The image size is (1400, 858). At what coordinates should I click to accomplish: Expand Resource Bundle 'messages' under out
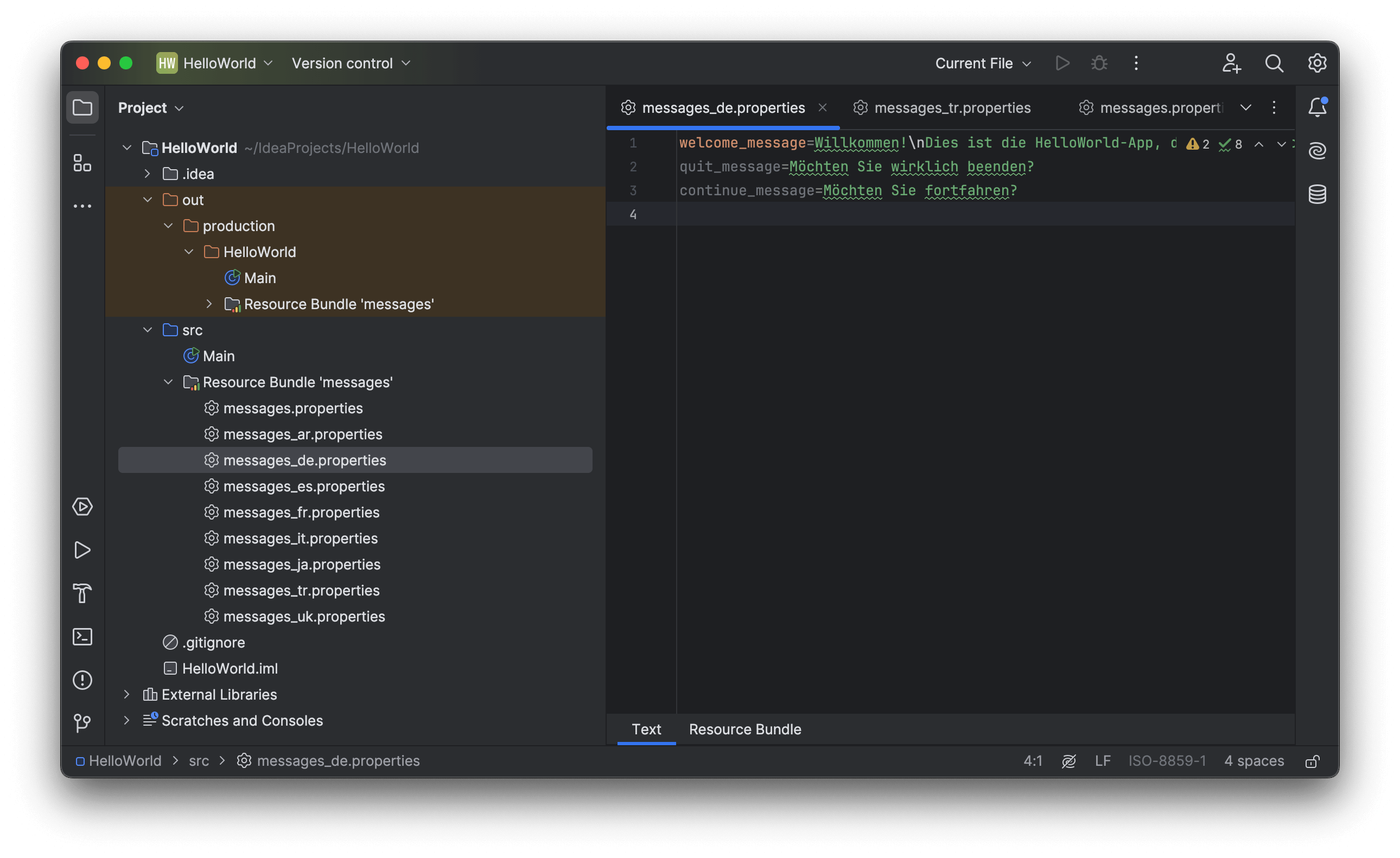point(209,304)
